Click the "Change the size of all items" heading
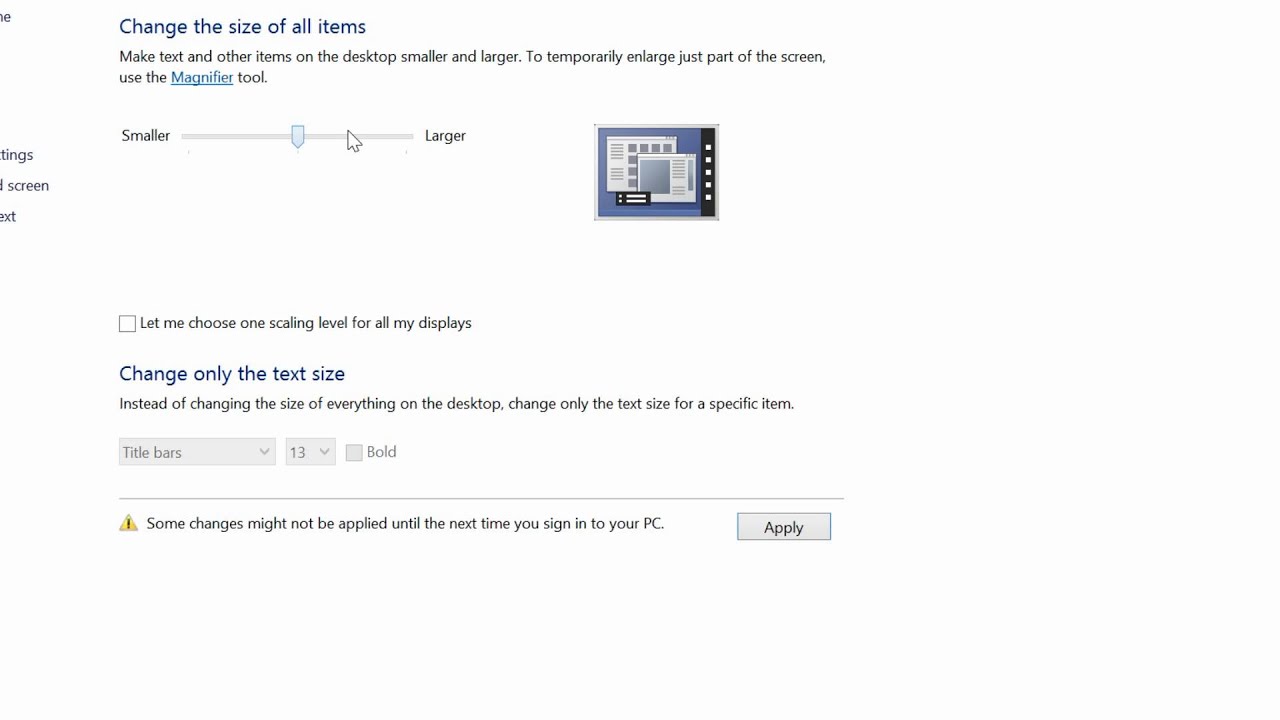Image resolution: width=1280 pixels, height=720 pixels. 242,26
